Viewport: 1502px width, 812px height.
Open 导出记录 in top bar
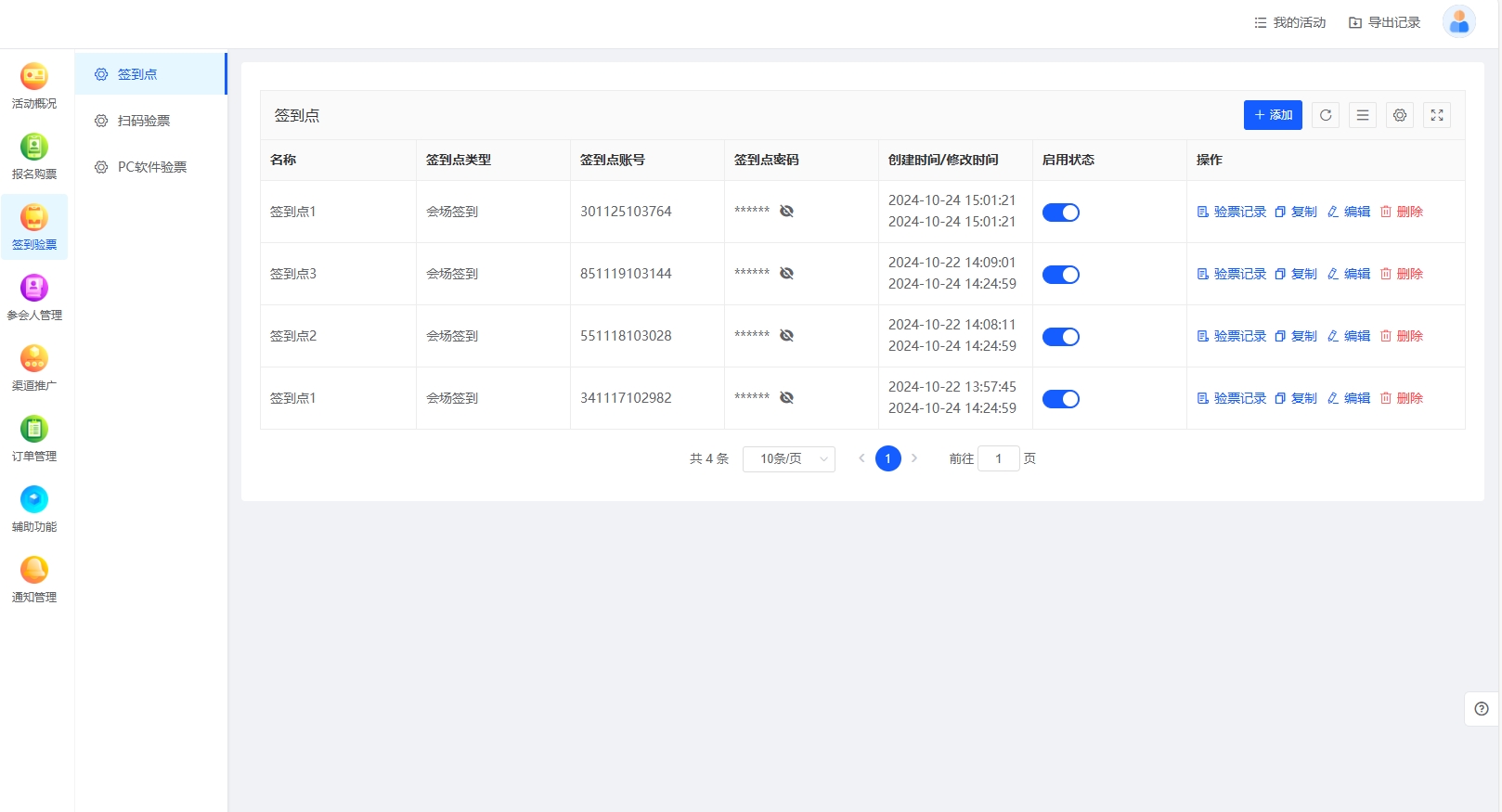tap(1384, 22)
